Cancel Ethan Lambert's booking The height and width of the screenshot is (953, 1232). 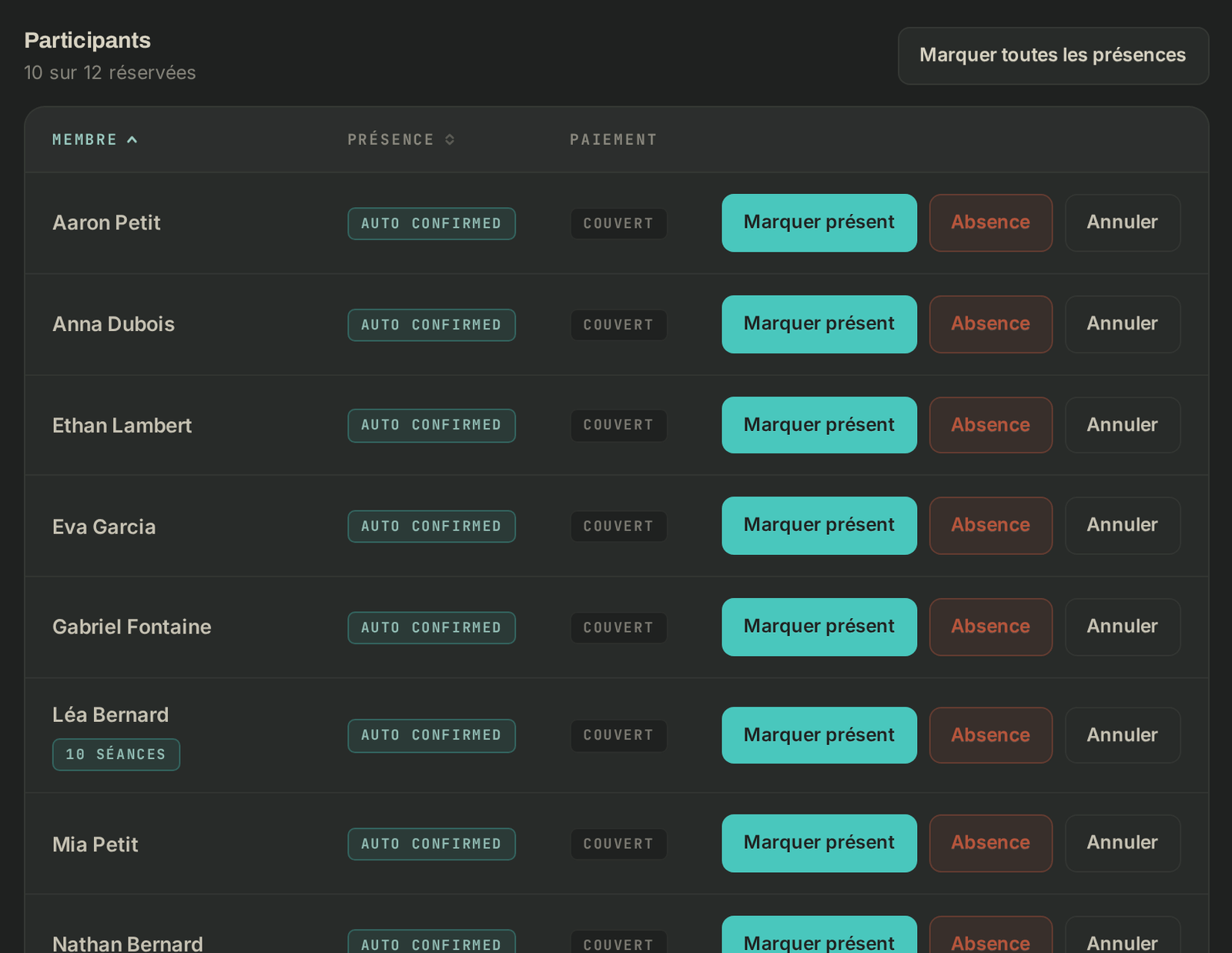[1123, 425]
